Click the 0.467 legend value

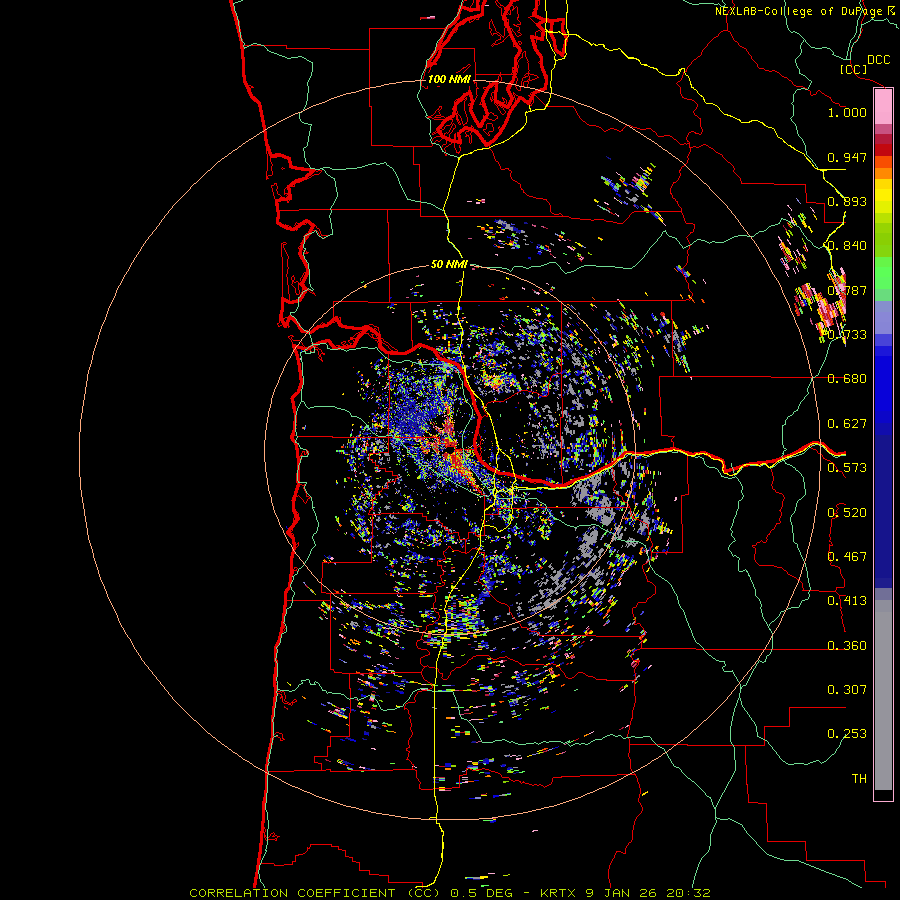(847, 557)
